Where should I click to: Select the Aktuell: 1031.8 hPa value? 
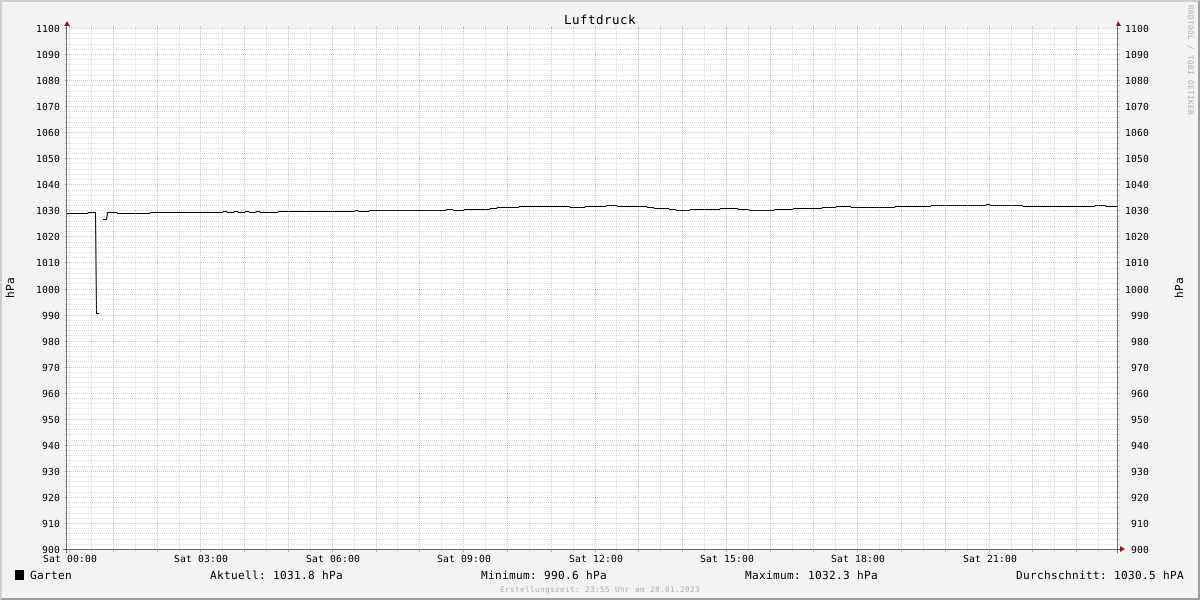click(276, 575)
